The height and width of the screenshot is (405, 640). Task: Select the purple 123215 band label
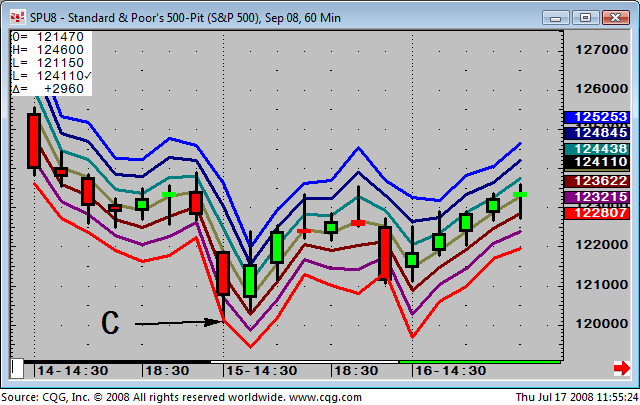click(x=596, y=197)
